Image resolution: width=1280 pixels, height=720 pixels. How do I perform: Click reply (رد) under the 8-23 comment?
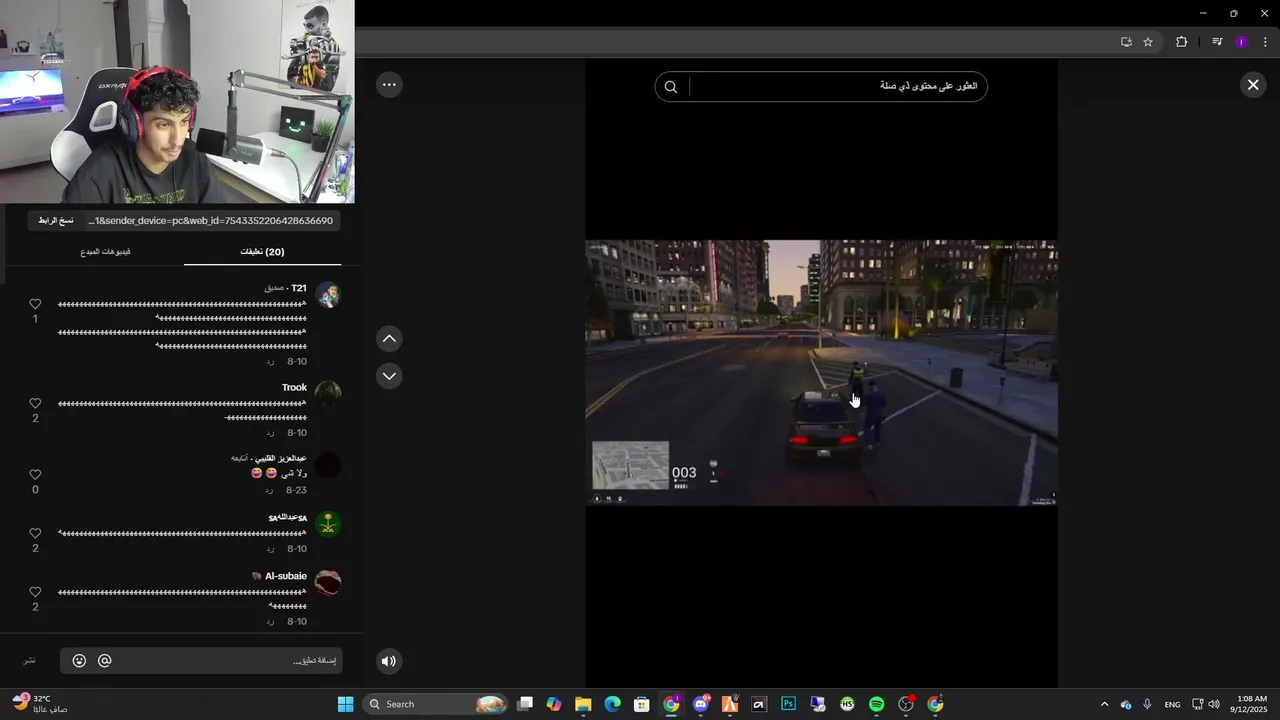point(270,491)
